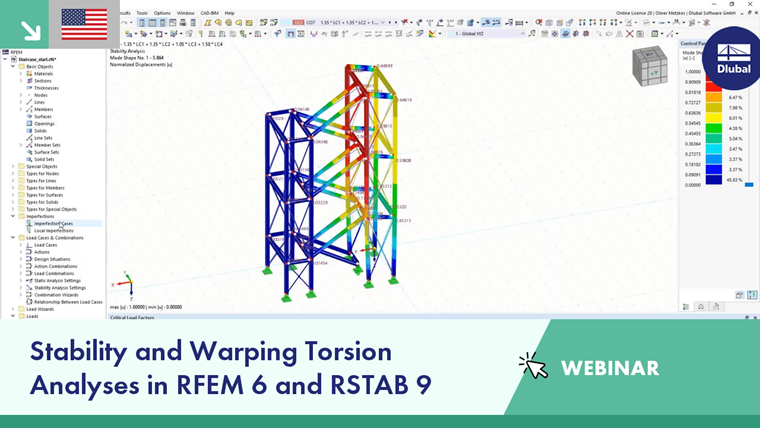Select Surfaces in the navigator tree
The image size is (760, 428).
point(43,116)
